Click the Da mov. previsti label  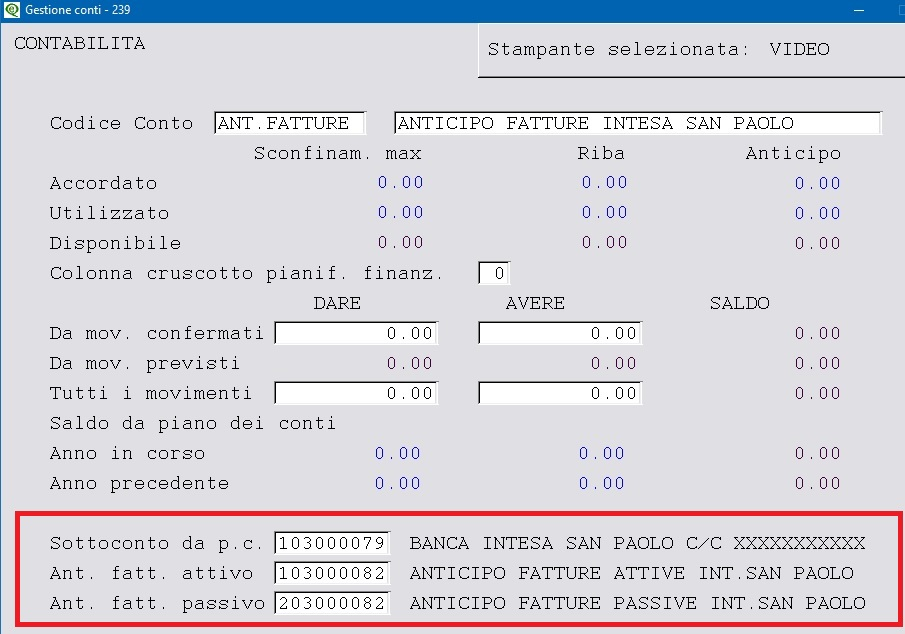tap(145, 364)
